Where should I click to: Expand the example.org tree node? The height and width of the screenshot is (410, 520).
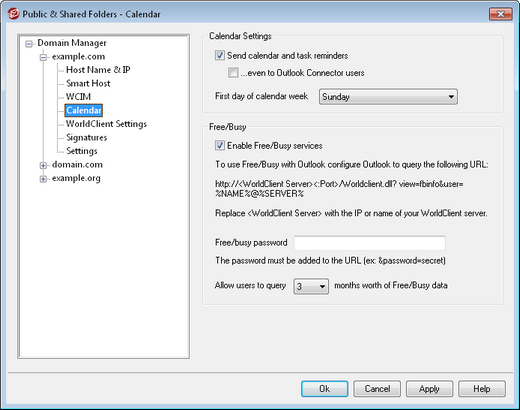[43, 179]
